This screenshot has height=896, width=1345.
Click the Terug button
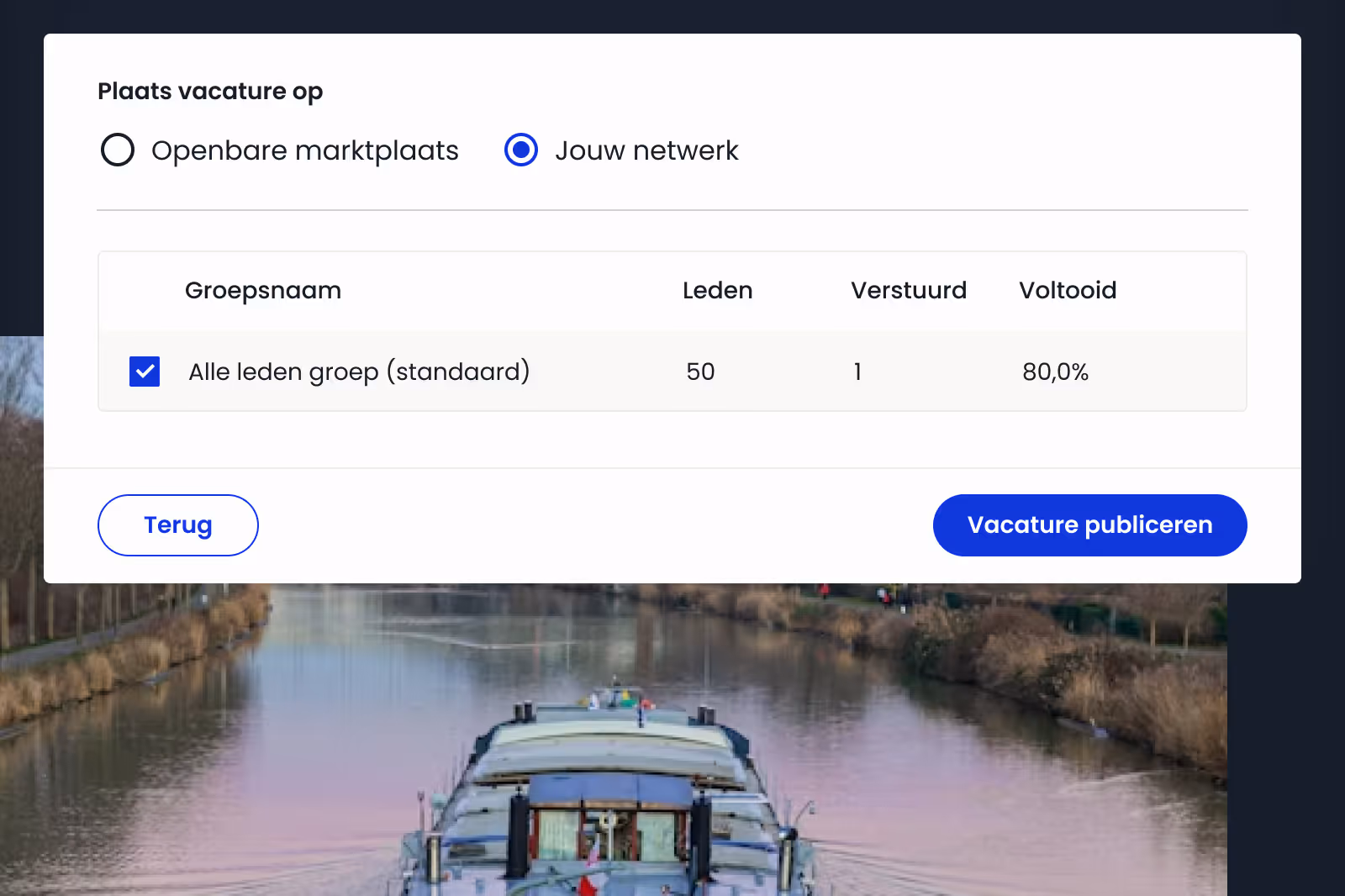point(178,525)
